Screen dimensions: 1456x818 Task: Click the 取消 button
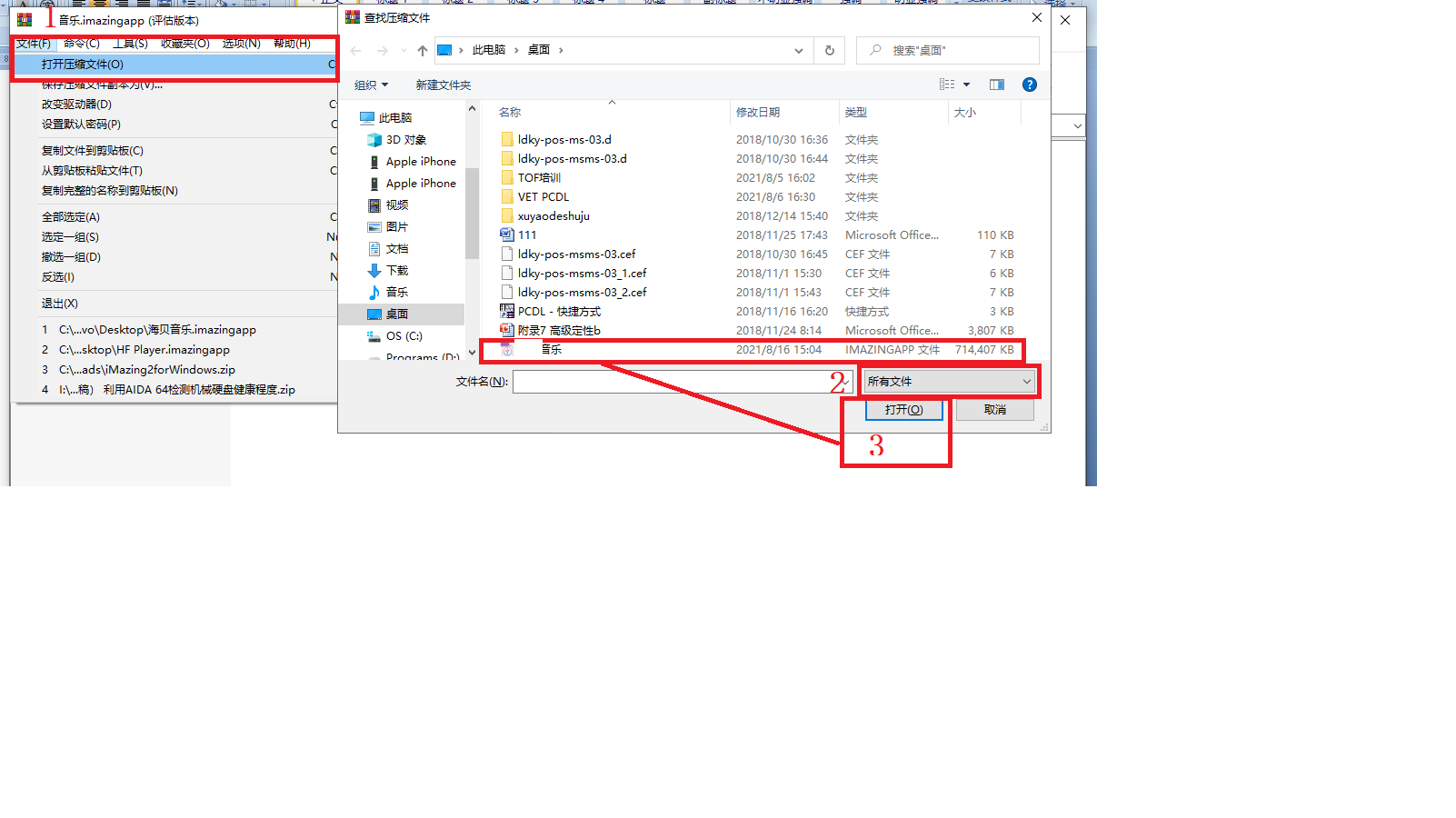tap(995, 410)
